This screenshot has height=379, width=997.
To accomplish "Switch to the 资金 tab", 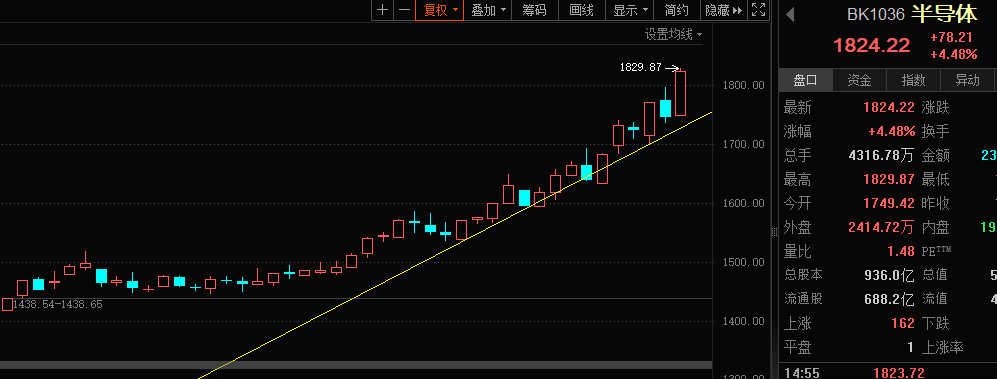I will 860,80.
